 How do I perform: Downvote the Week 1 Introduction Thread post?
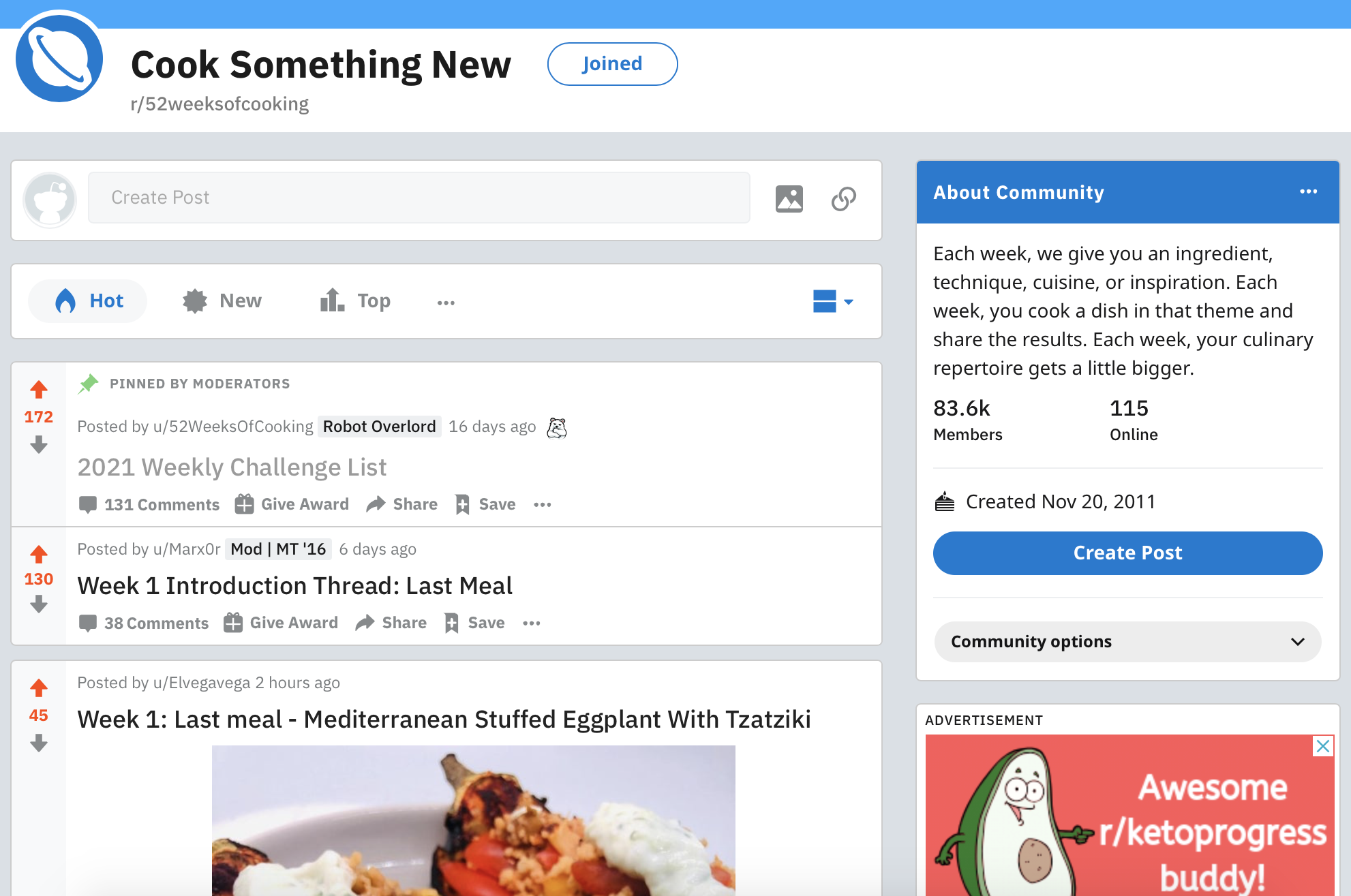pyautogui.click(x=39, y=604)
